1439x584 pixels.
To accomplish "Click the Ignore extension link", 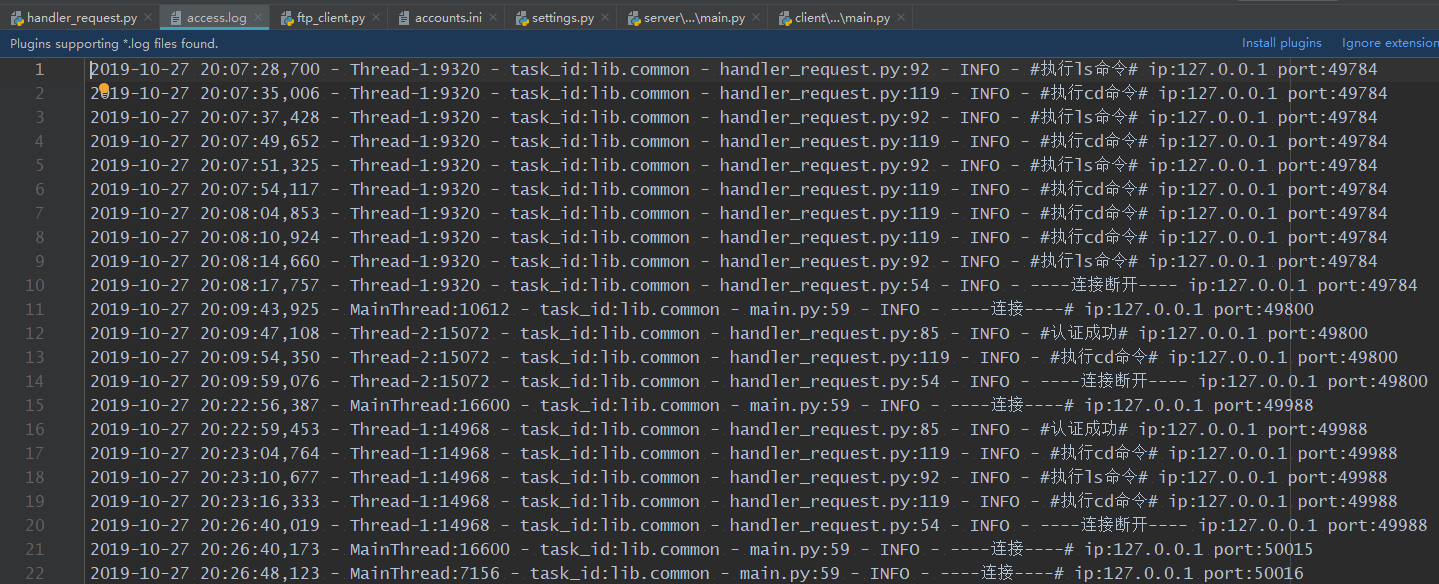I will click(x=1390, y=43).
